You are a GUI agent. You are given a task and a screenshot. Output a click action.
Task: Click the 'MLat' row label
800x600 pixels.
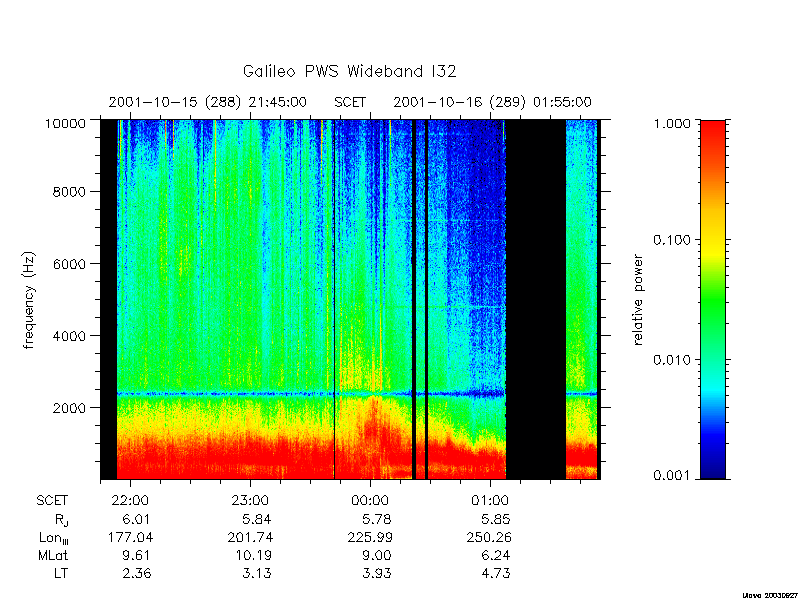[x=53, y=555]
